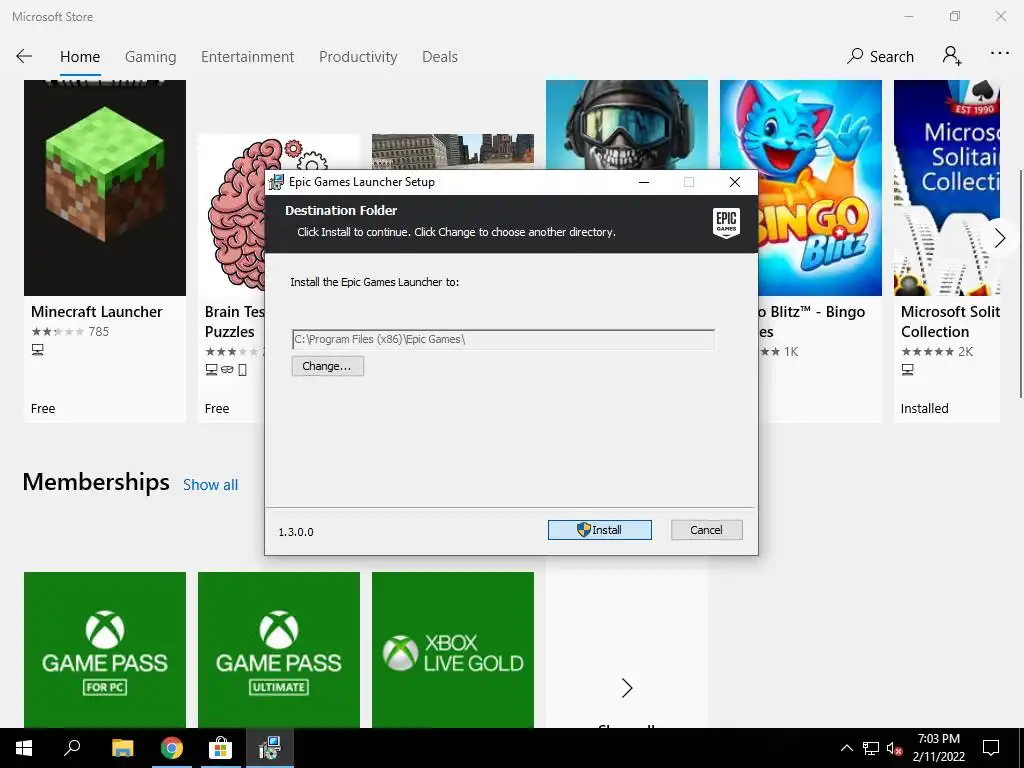Image resolution: width=1024 pixels, height=768 pixels.
Task: Open the taskbar clock and date
Action: coord(938,748)
